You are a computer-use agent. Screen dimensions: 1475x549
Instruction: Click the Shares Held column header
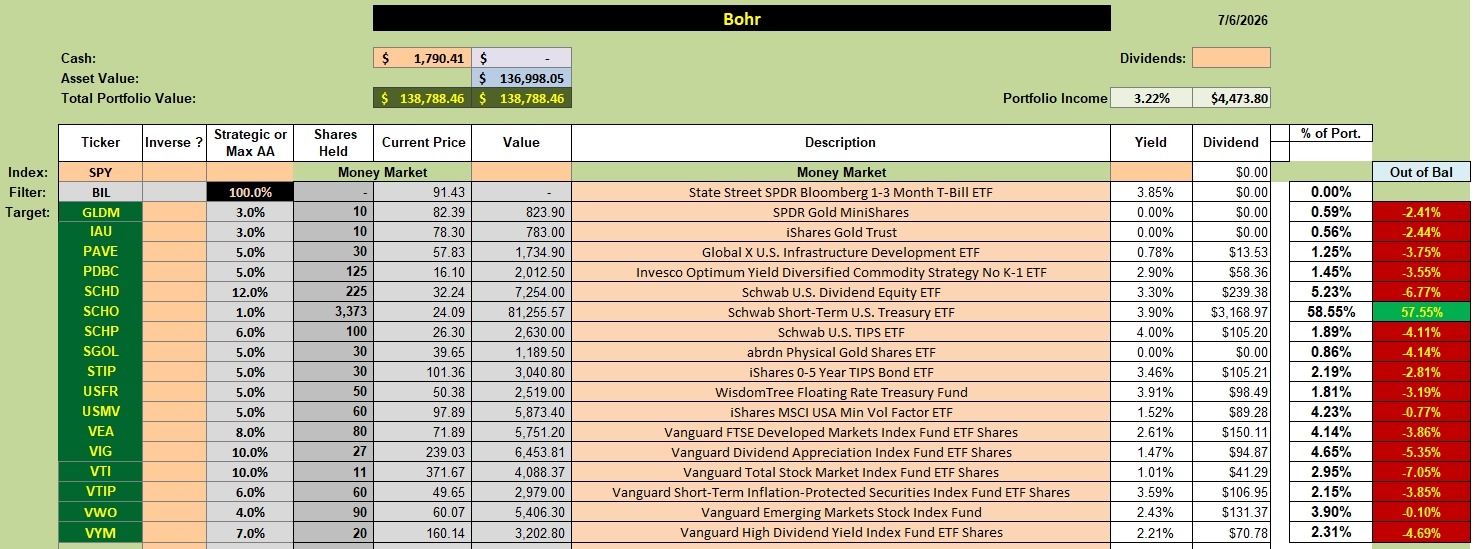coord(333,143)
